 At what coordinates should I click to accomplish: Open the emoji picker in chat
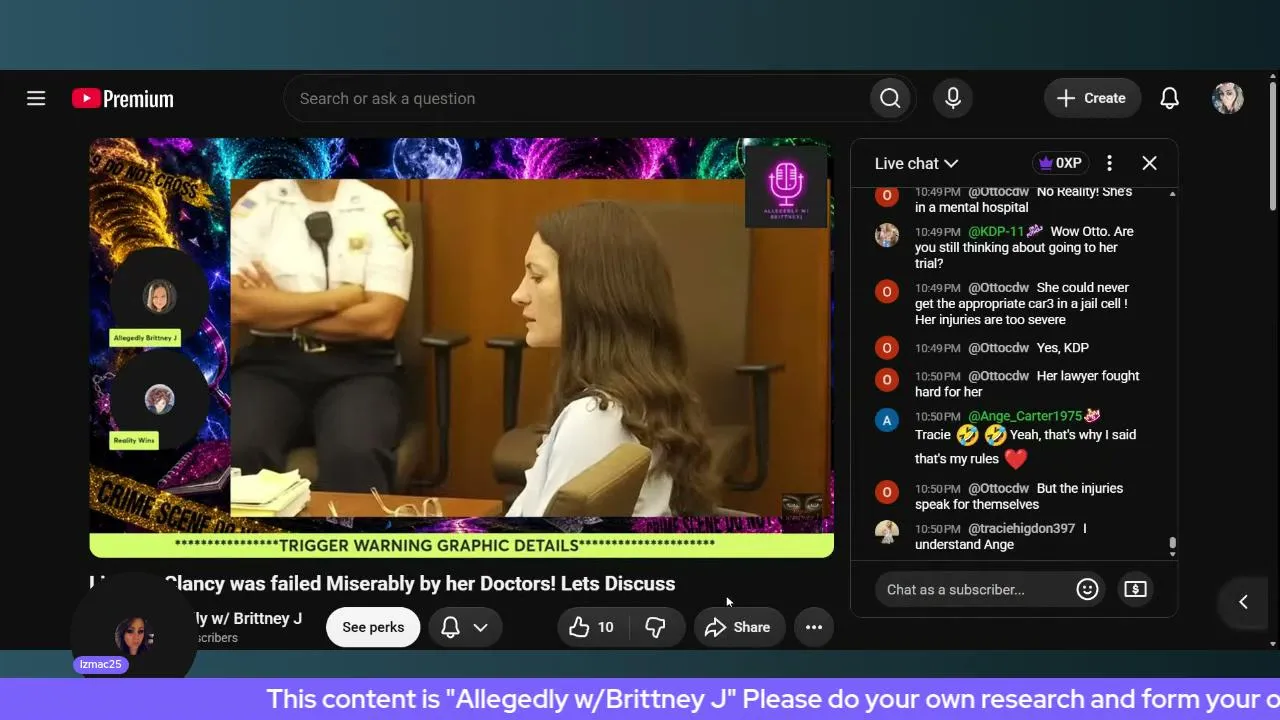point(1087,589)
